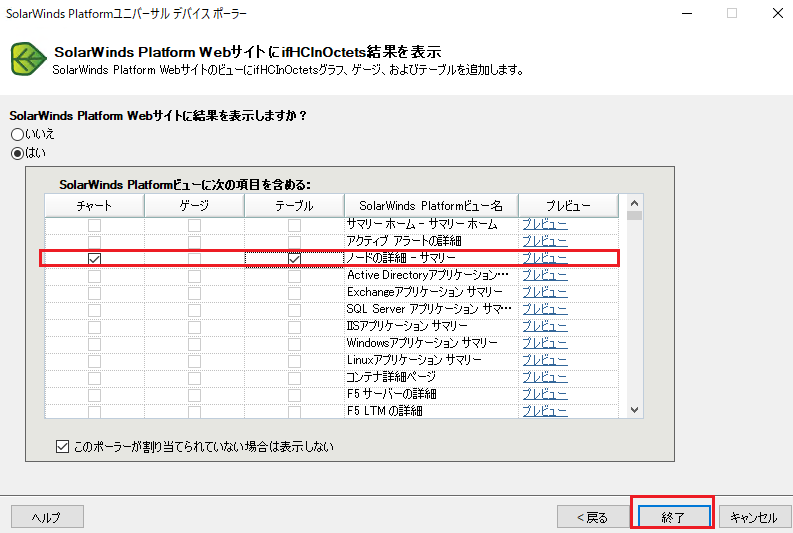Close the wizard window with X
Viewport: 793px width, 533px height.
click(x=778, y=14)
